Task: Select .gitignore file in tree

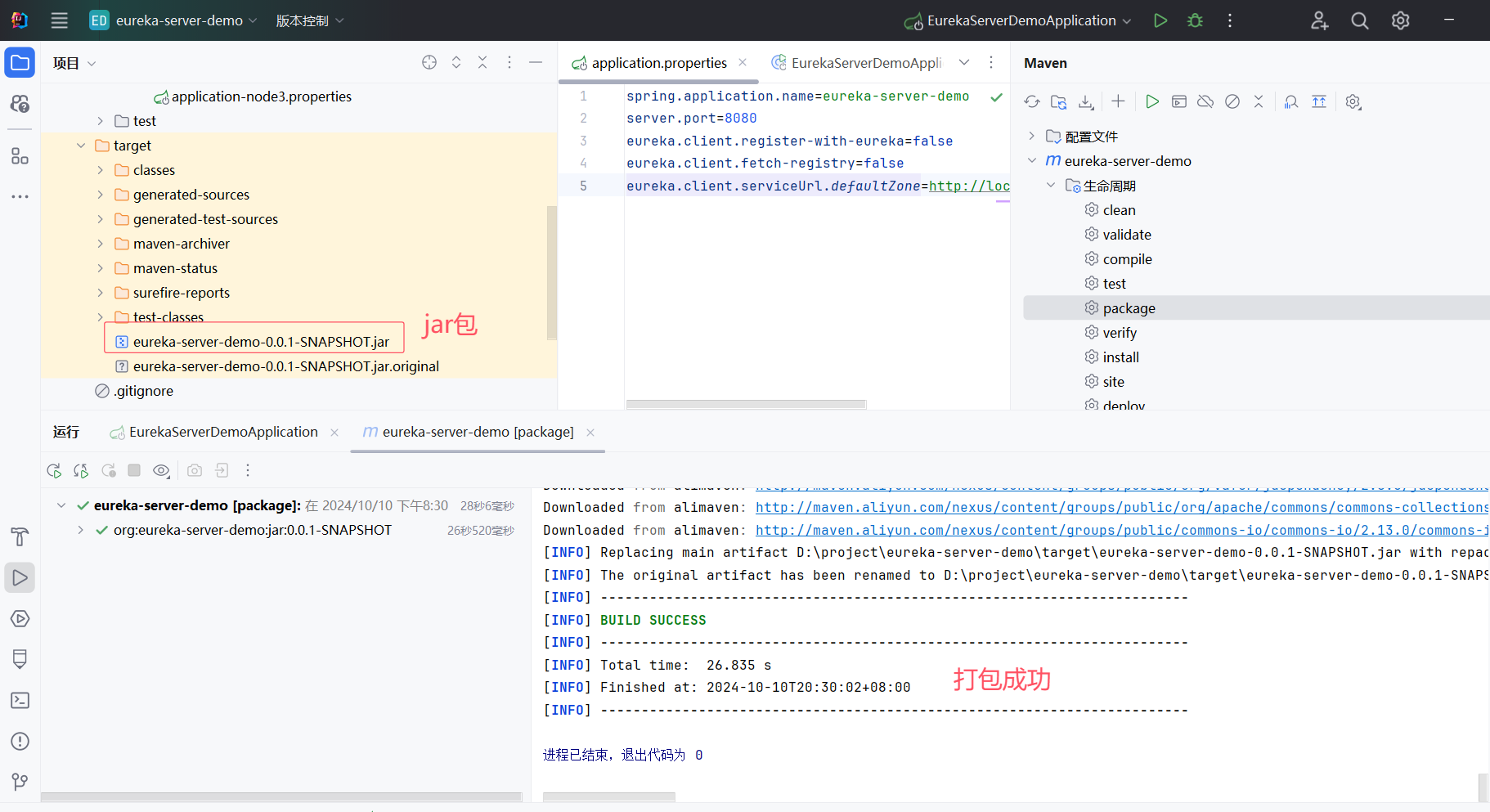Action: 134,391
